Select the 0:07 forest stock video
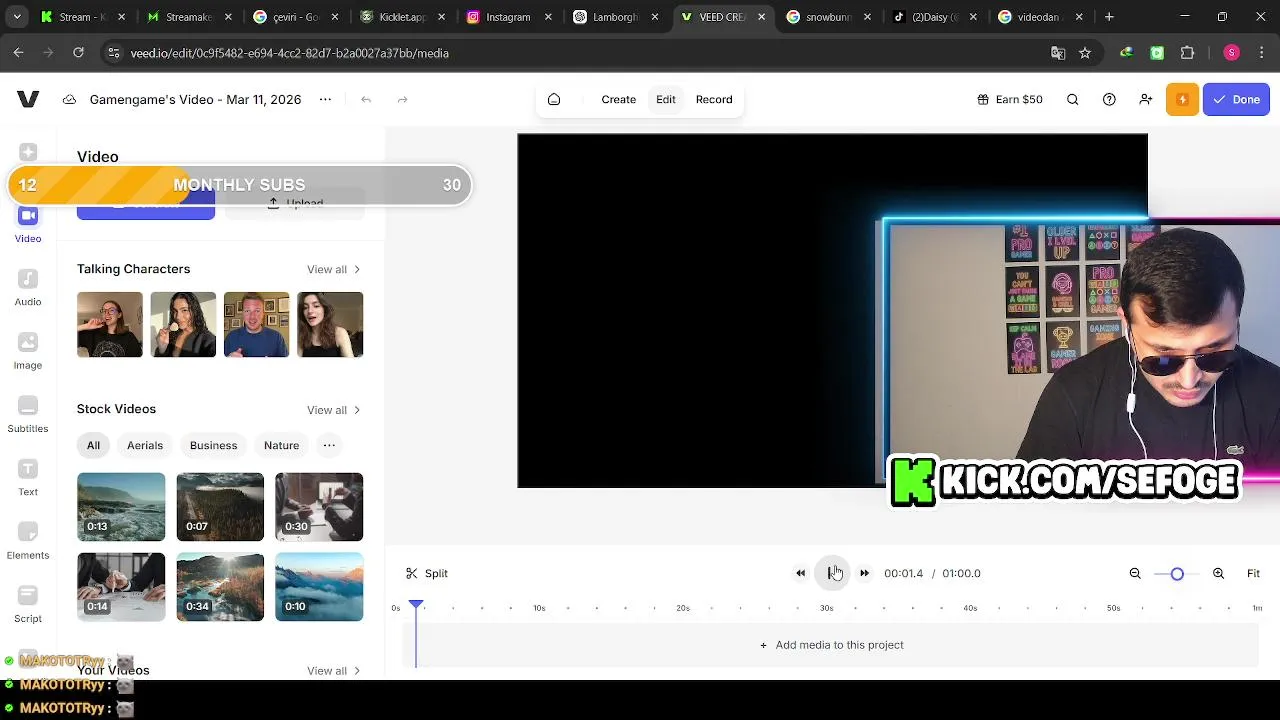The width and height of the screenshot is (1280, 720). (x=220, y=507)
